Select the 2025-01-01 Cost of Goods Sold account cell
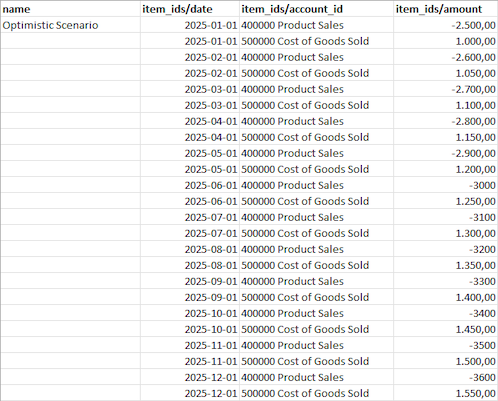This screenshot has height=401, width=498. [x=316, y=41]
